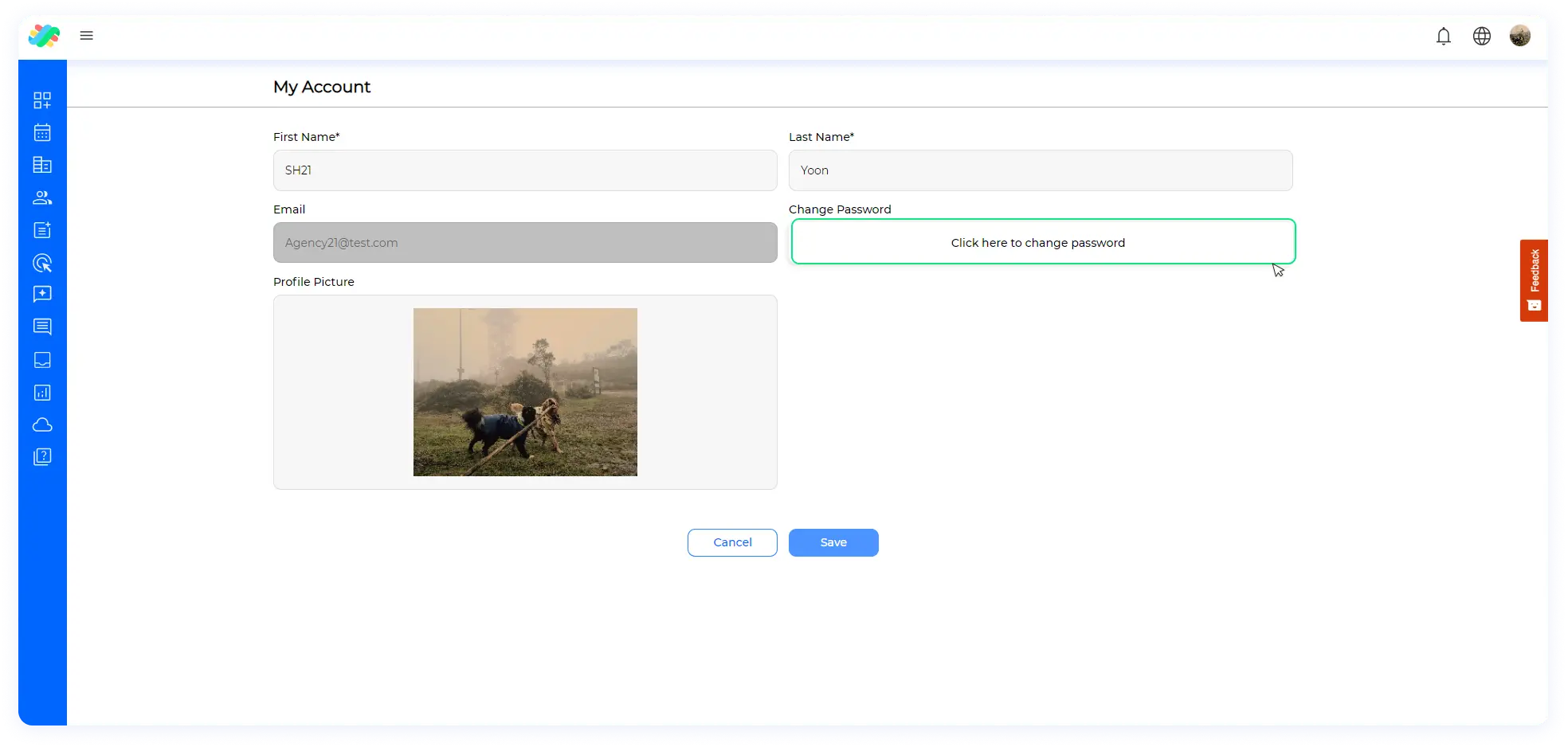Click the cloud icon in sidebar
The image size is (1568, 747).
pyautogui.click(x=42, y=425)
